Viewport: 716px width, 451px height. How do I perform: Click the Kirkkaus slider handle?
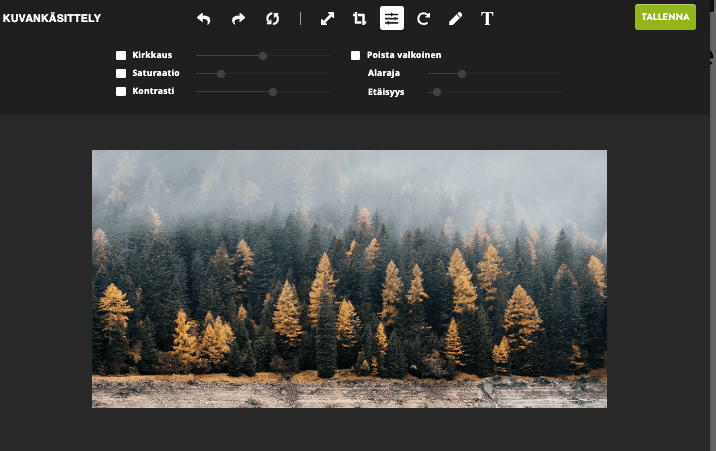(263, 56)
